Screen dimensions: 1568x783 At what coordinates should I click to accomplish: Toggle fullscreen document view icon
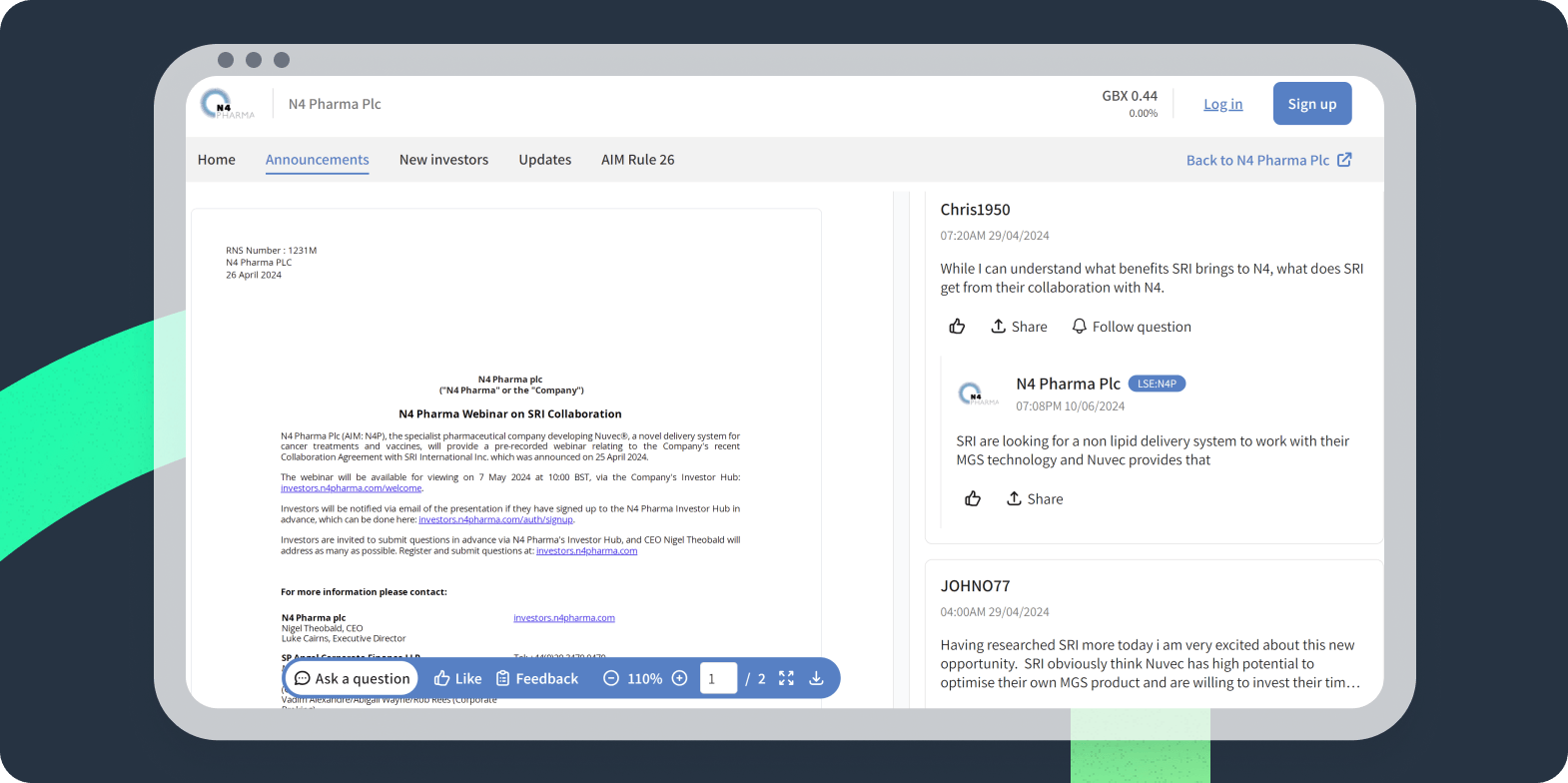787,678
